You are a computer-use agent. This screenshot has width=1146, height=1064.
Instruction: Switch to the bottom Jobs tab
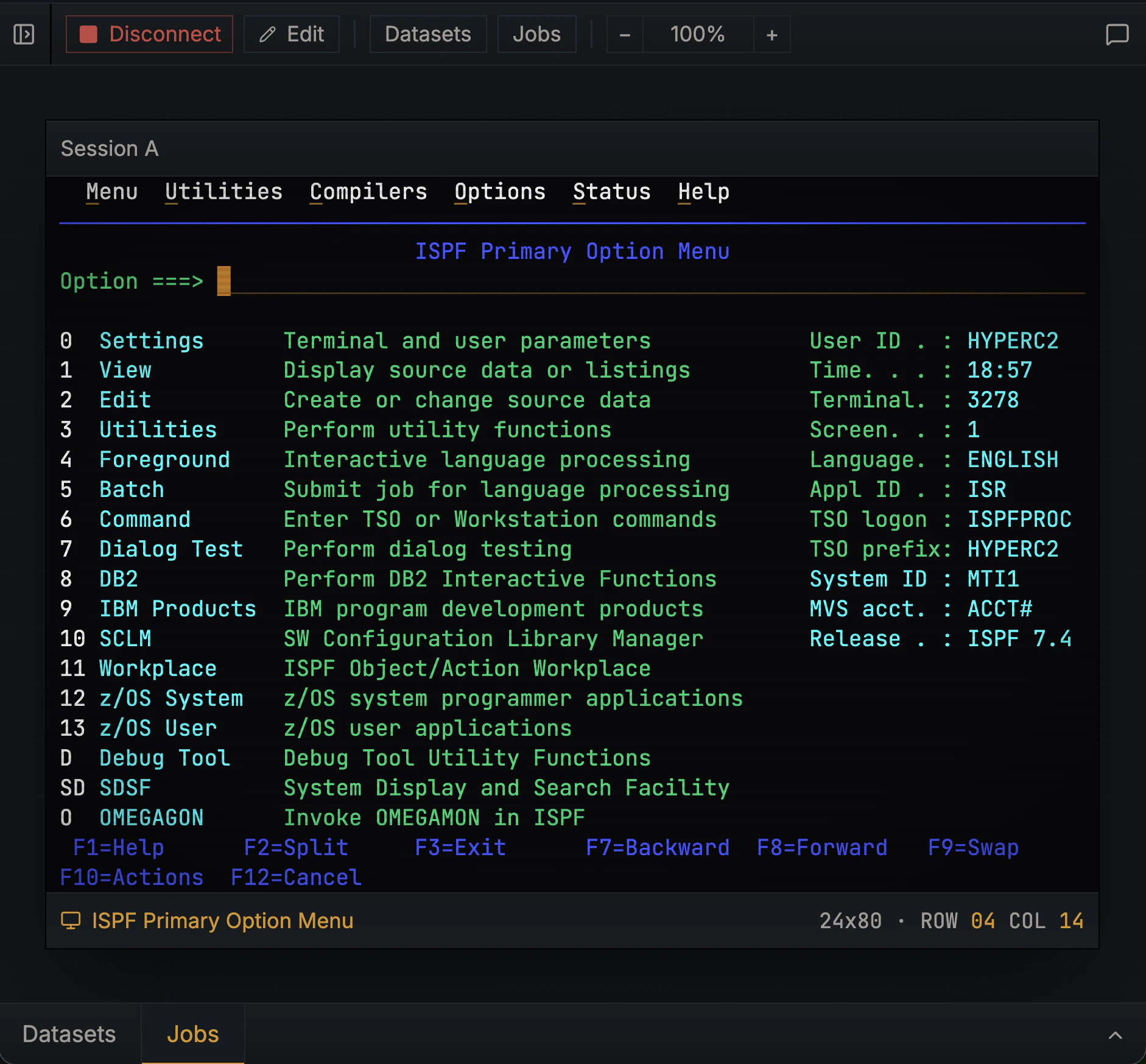point(193,1034)
